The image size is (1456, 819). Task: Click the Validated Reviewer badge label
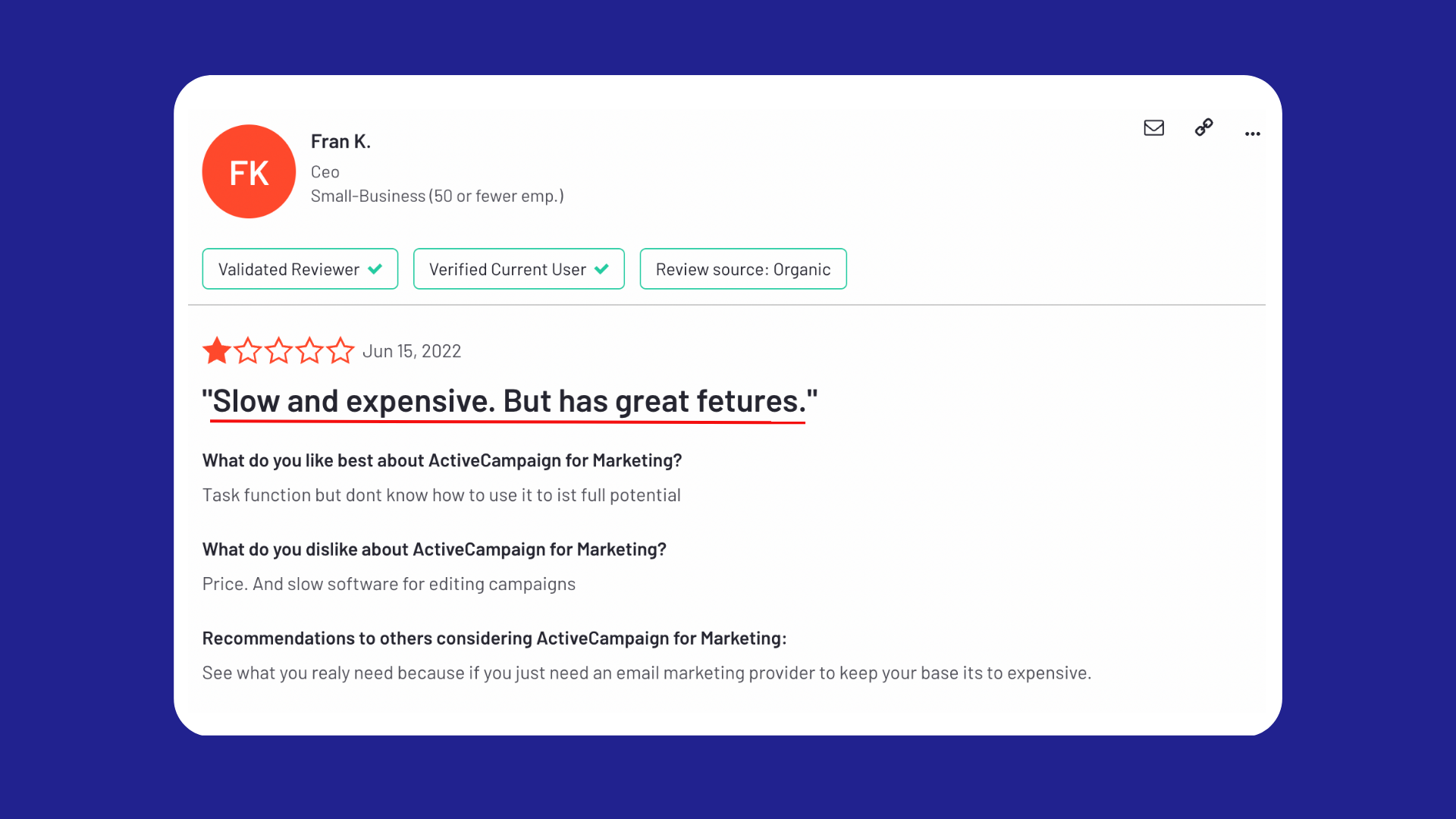[x=289, y=269]
